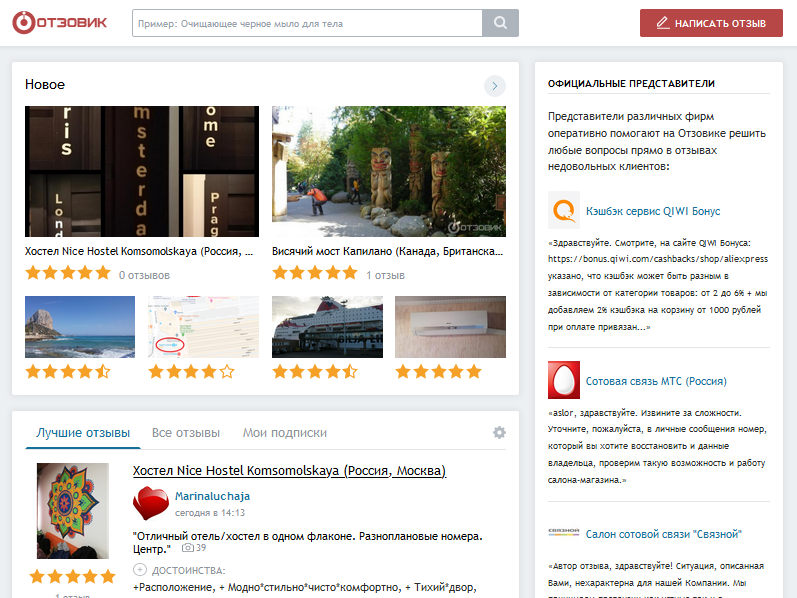Viewport: 797px width, 598px height.
Task: Click the Связной representative reply text
Action: [x=656, y=579]
